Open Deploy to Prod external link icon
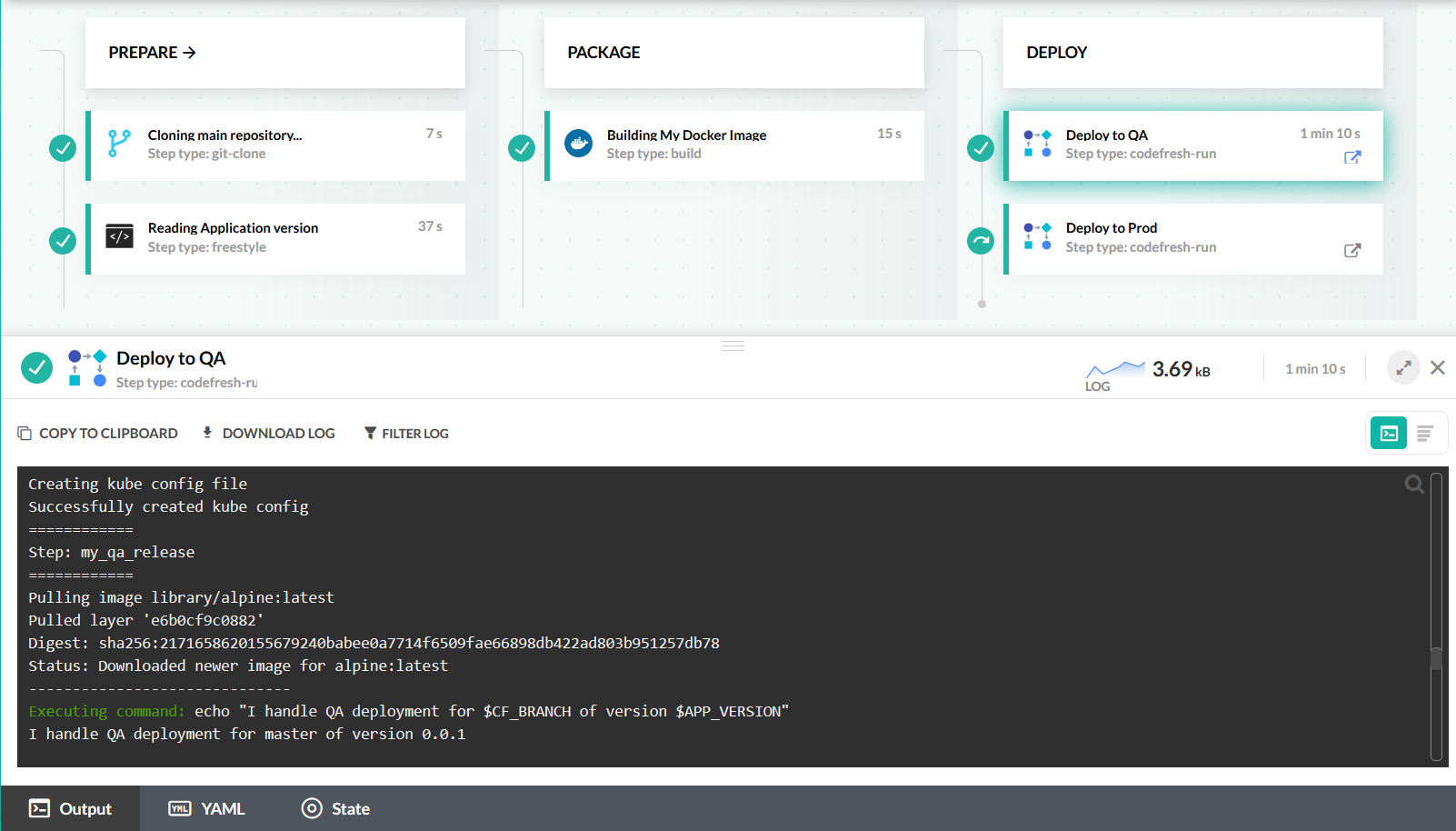This screenshot has width=1456, height=831. click(x=1352, y=251)
